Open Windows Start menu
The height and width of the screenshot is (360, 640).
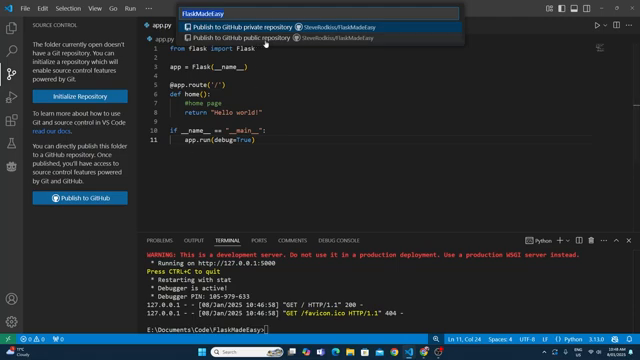click(x=202, y=352)
